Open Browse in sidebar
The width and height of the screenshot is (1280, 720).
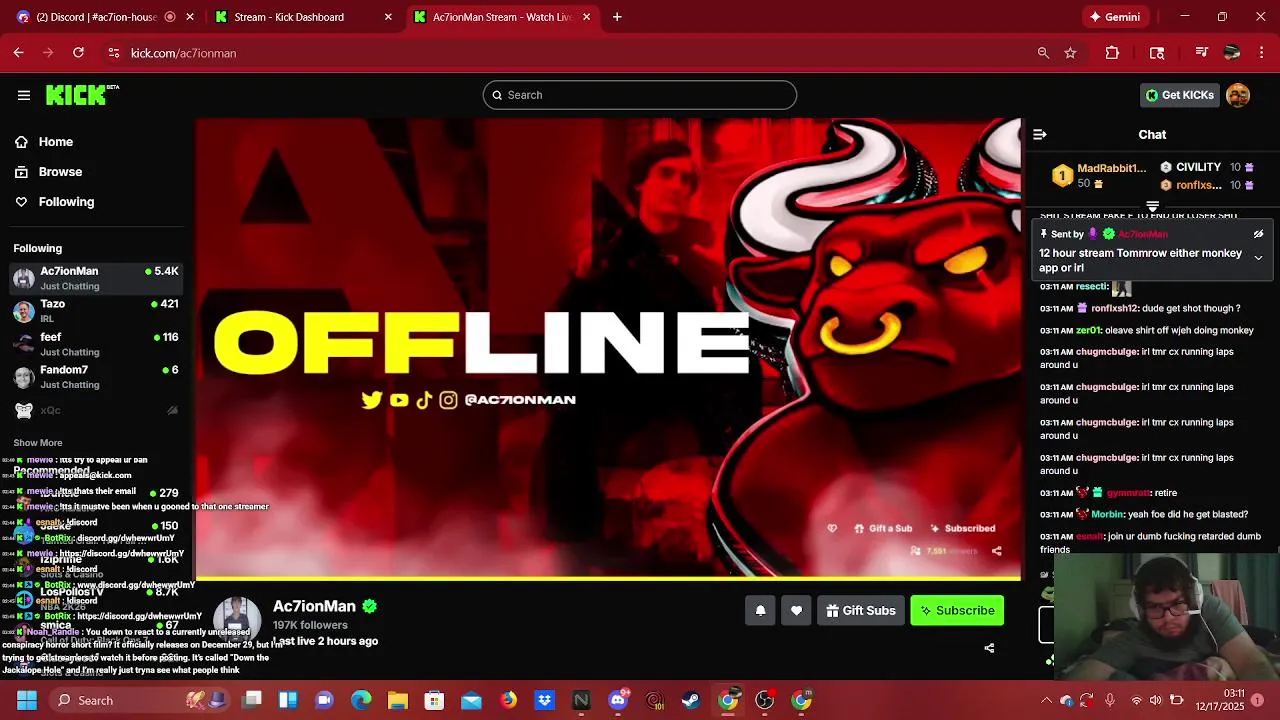pyautogui.click(x=60, y=172)
